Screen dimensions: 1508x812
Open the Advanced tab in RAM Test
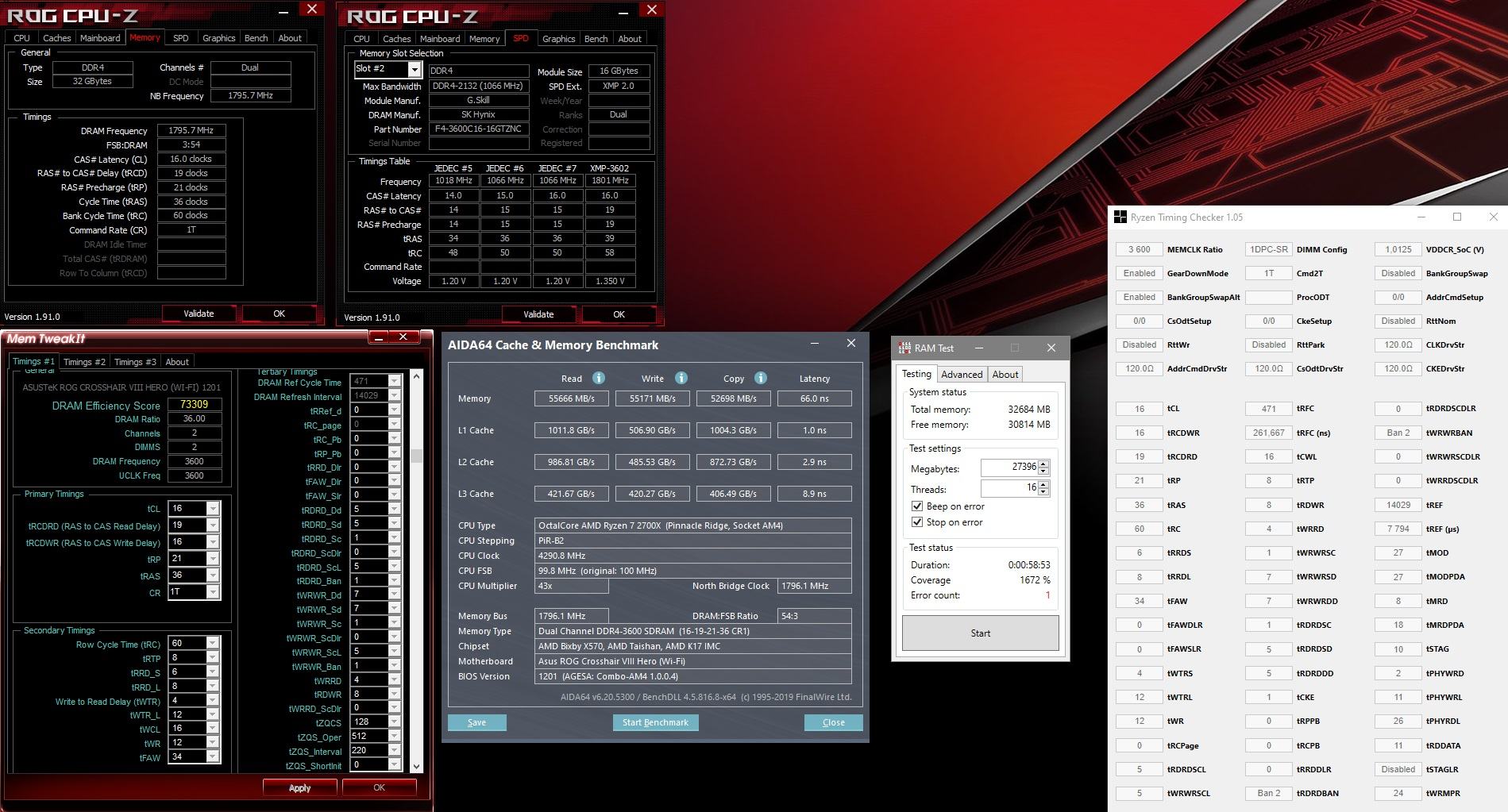click(962, 375)
